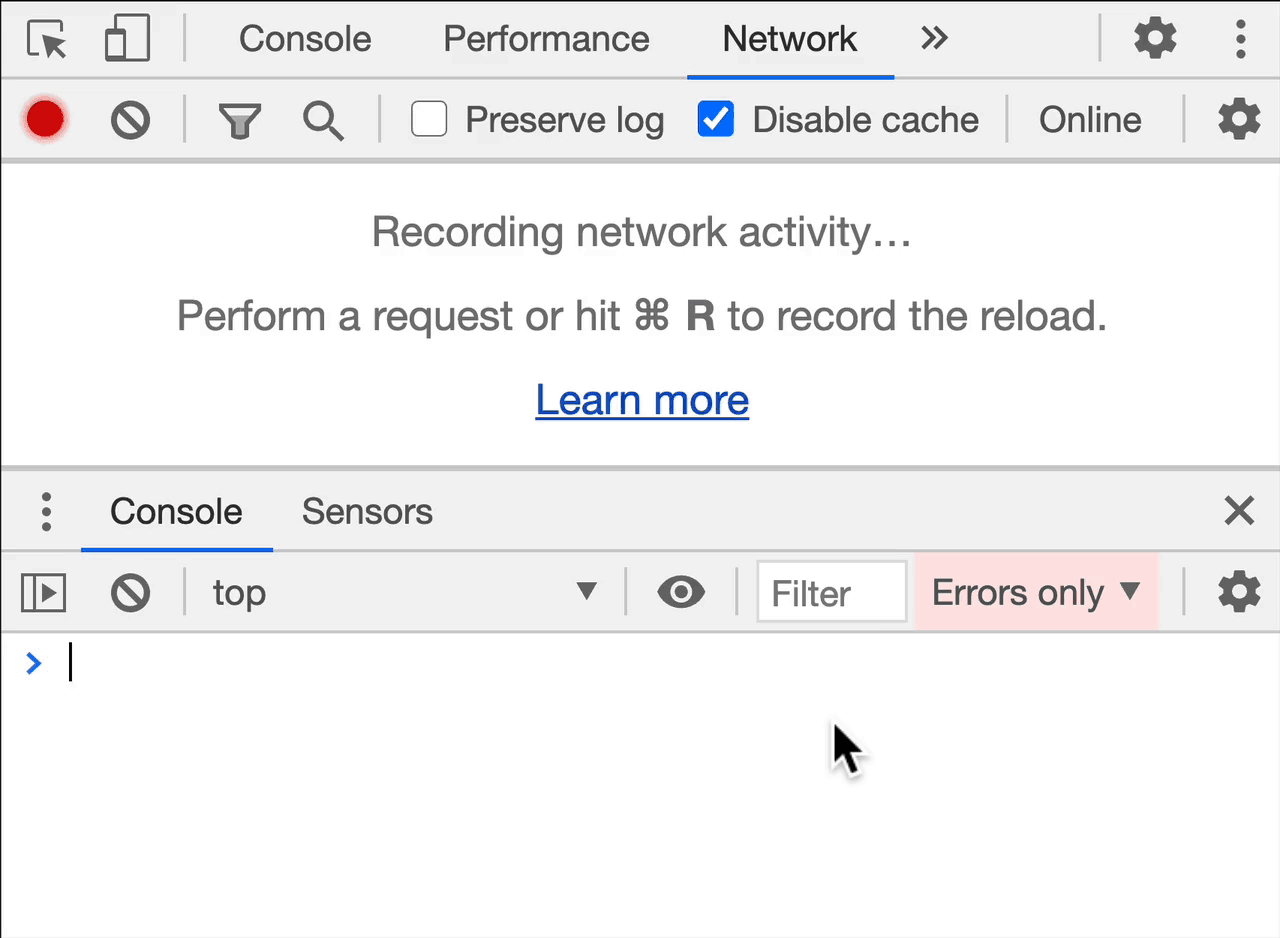Show the console sidebar icon
The image size is (1280, 938).
click(x=44, y=593)
